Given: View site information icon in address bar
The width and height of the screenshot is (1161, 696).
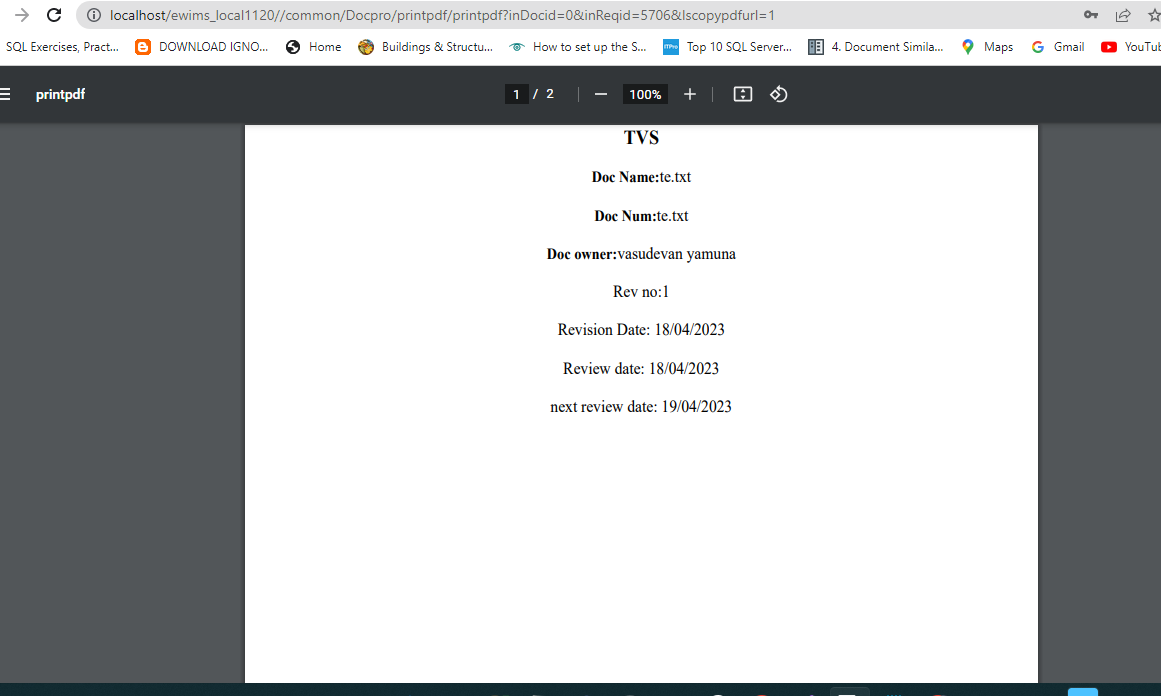Looking at the screenshot, I should point(94,15).
